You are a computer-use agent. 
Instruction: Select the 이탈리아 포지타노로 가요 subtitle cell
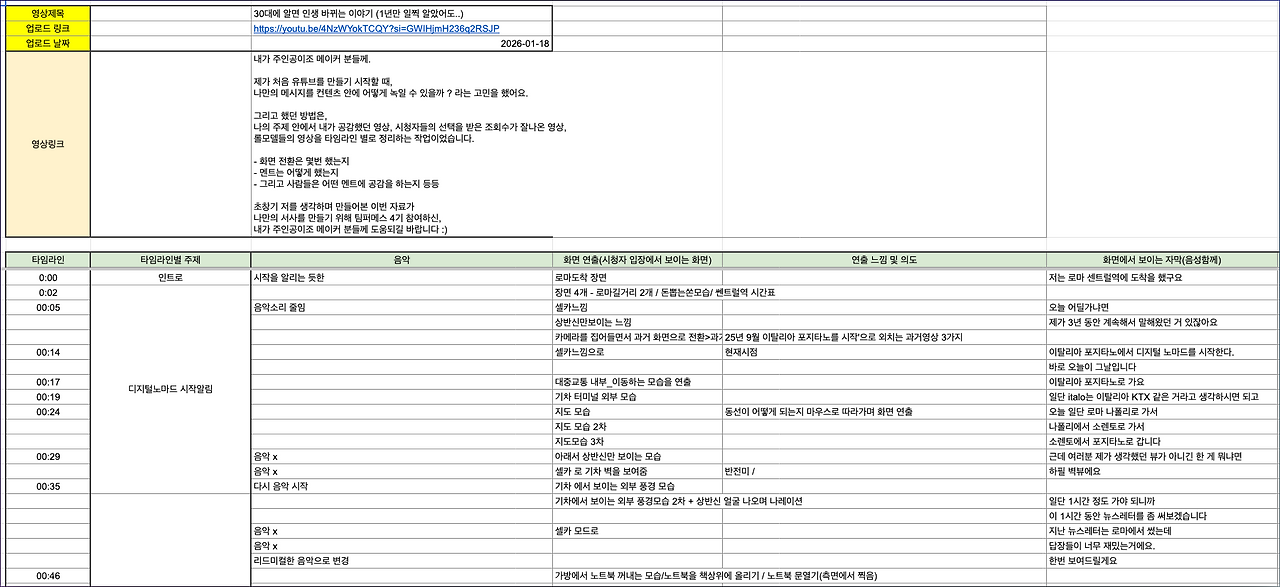tap(1162, 382)
